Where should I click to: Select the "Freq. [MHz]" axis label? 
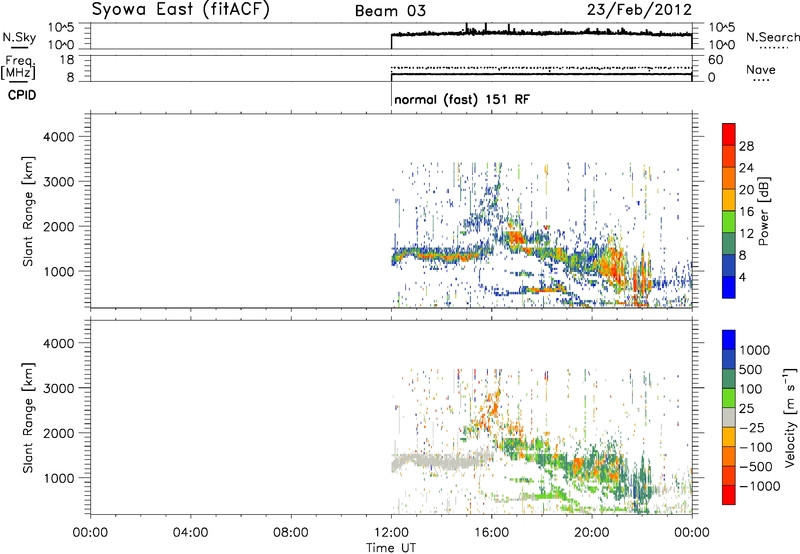19,67
